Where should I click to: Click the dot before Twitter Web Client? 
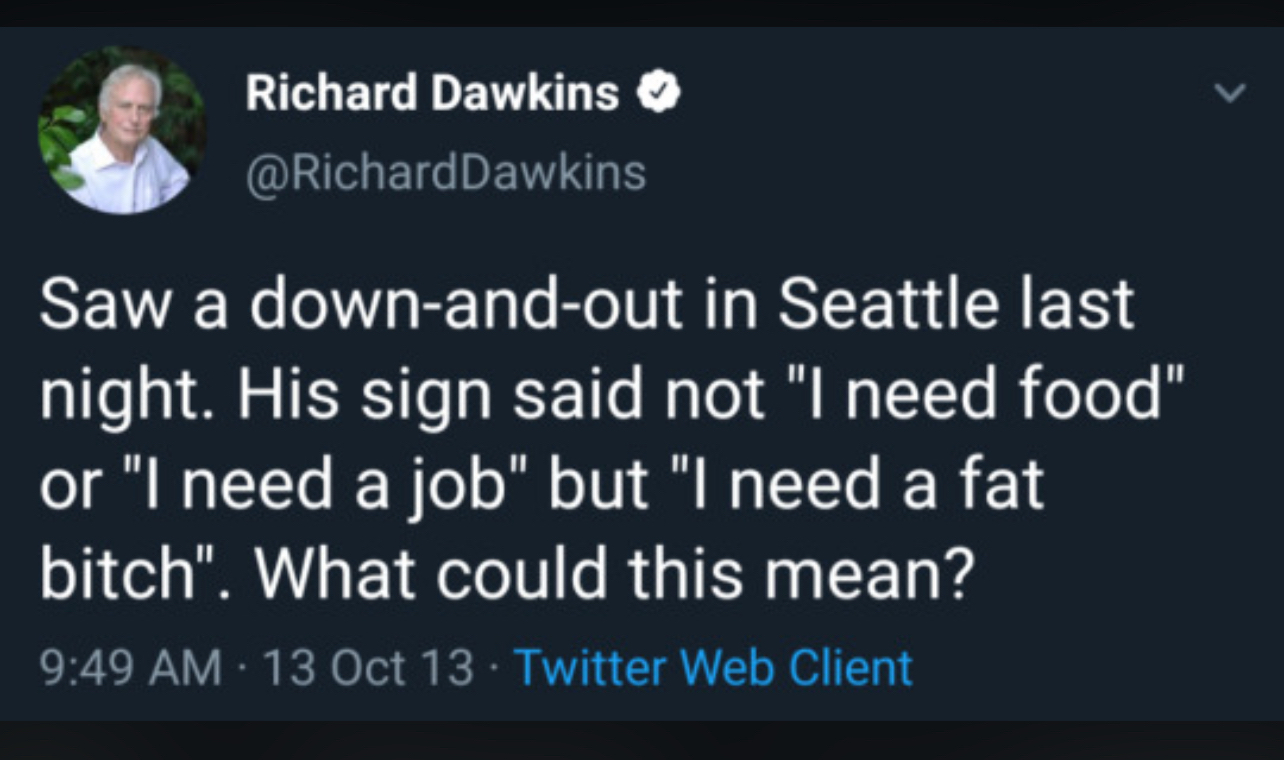(x=493, y=667)
